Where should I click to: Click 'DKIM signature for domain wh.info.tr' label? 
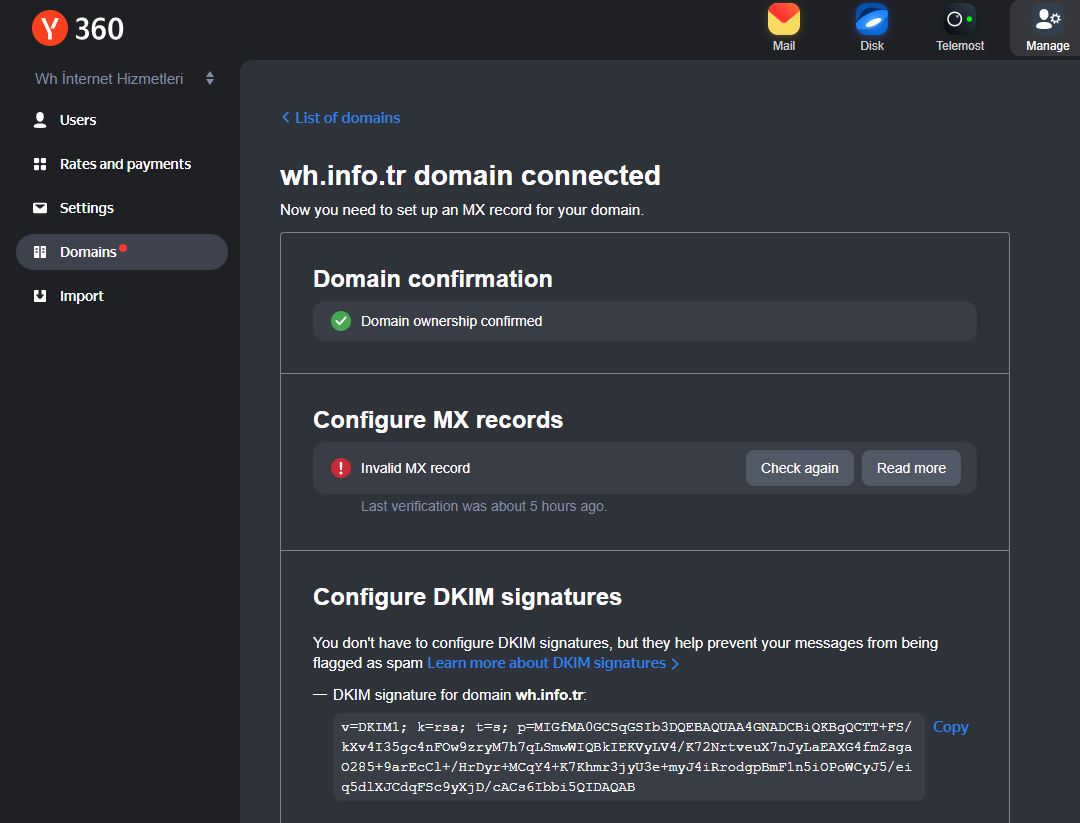pyautogui.click(x=459, y=695)
